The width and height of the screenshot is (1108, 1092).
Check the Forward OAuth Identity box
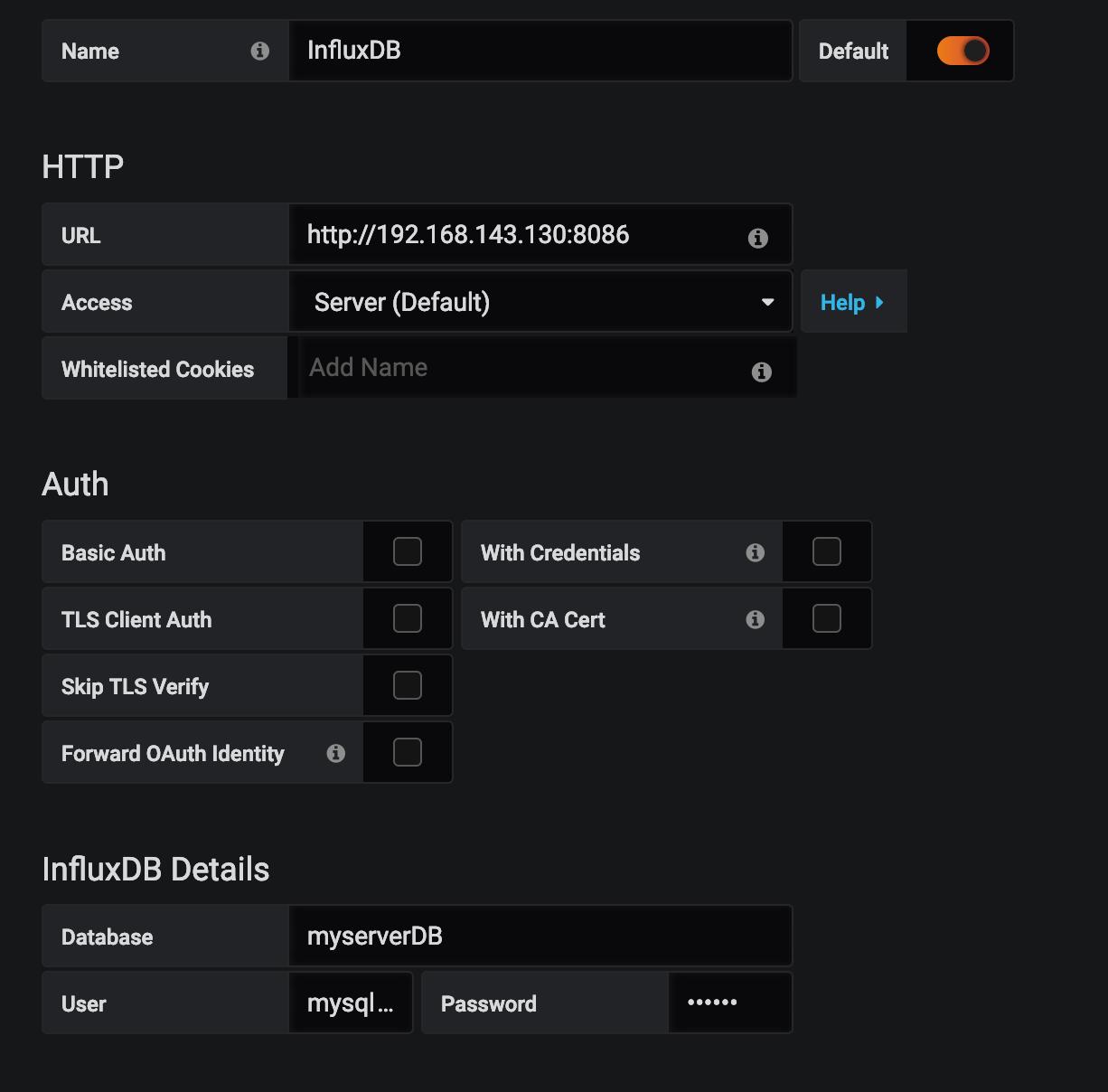point(408,752)
